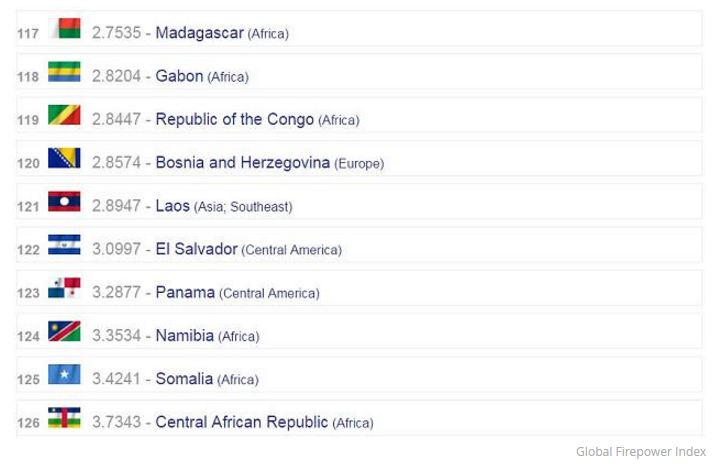The image size is (715, 466).
Task: Select the El Salvador flag icon
Action: click(x=64, y=244)
